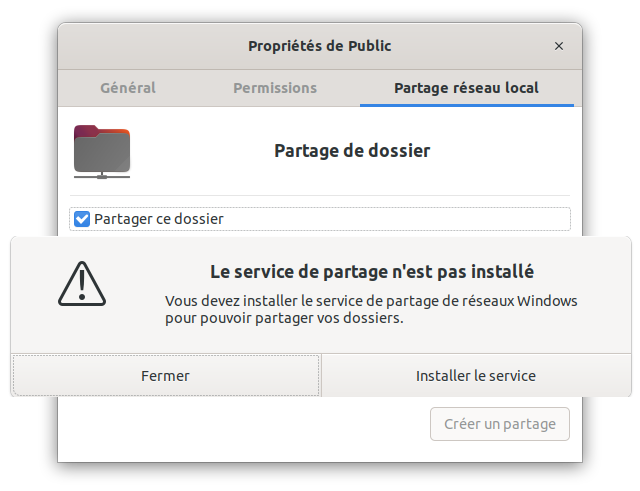640x491 pixels.
Task: Click the warning triangle icon
Action: click(82, 284)
